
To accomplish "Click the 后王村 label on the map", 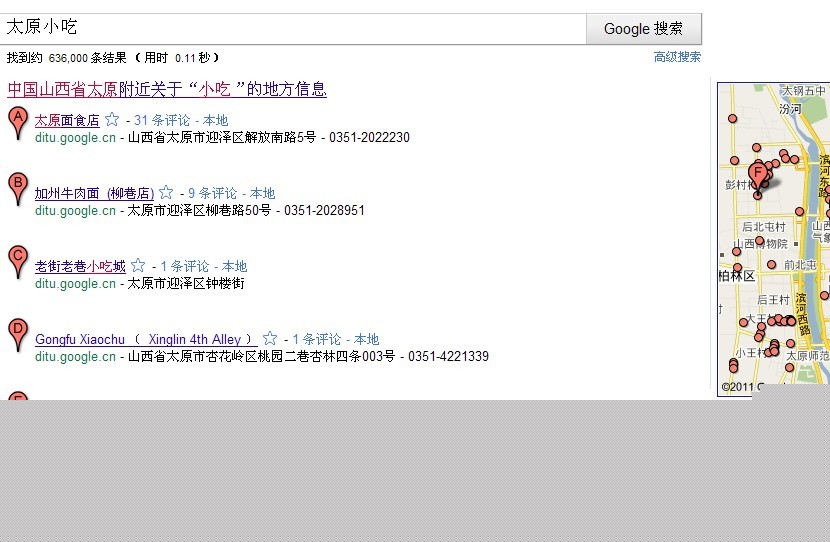I will point(773,300).
